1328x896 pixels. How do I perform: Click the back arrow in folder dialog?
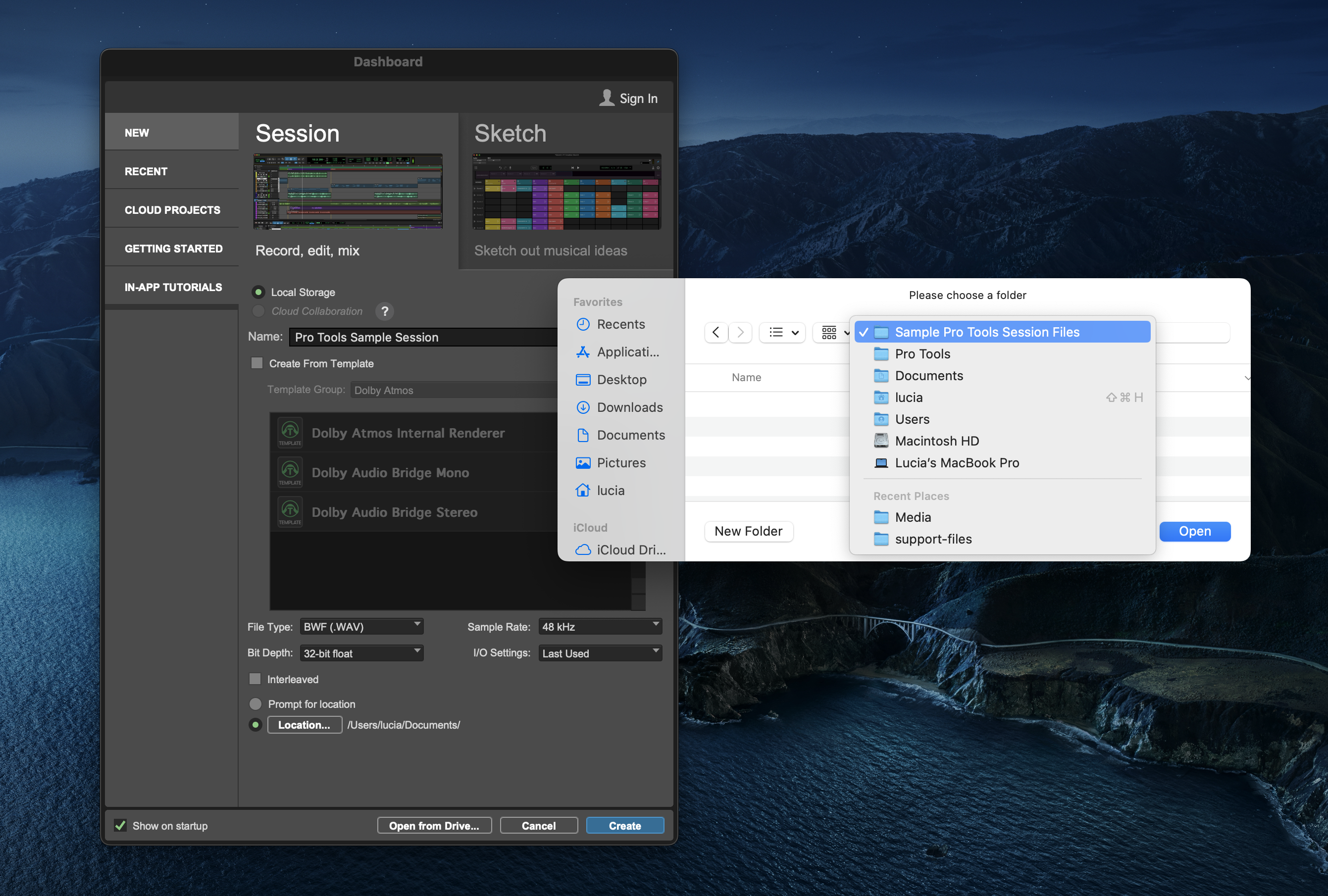pos(715,333)
